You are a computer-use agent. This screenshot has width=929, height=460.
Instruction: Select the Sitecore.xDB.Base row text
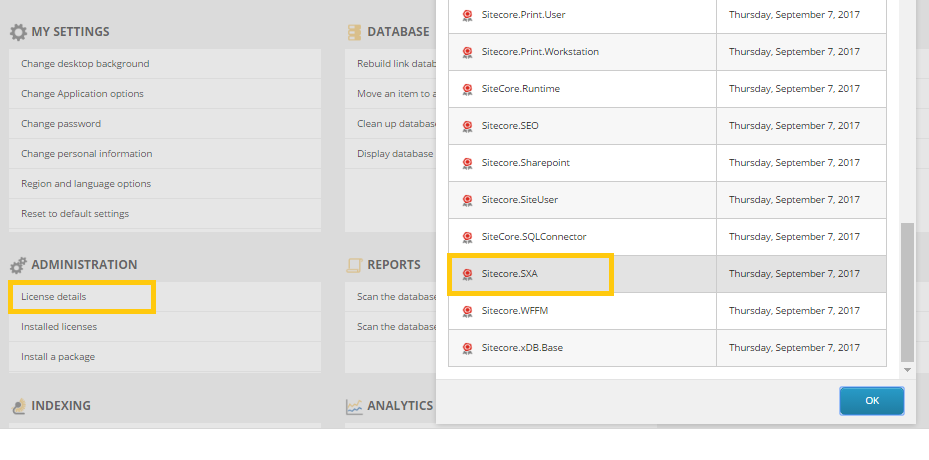(x=522, y=347)
